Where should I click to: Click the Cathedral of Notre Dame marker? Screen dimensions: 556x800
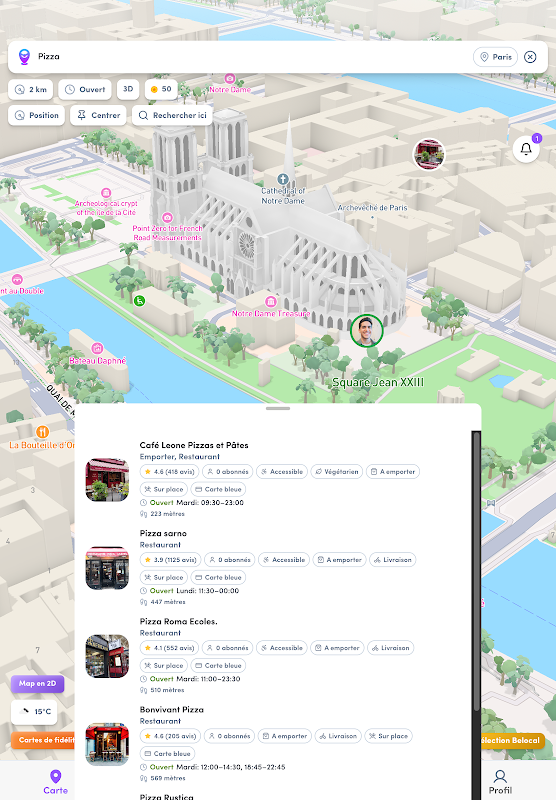(x=283, y=179)
